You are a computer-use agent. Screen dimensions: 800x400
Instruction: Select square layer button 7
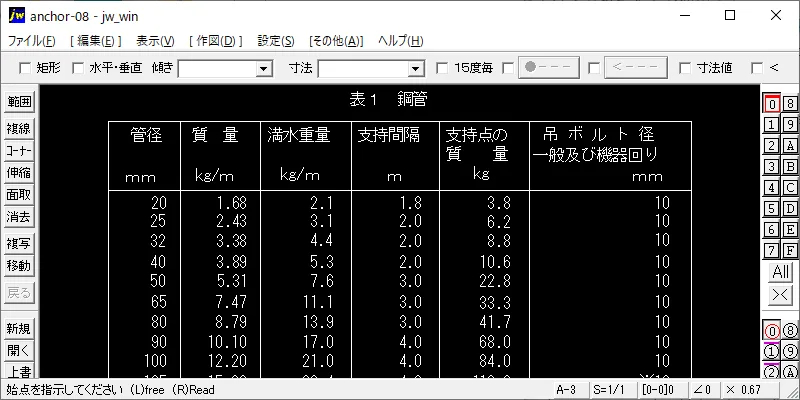click(x=772, y=251)
